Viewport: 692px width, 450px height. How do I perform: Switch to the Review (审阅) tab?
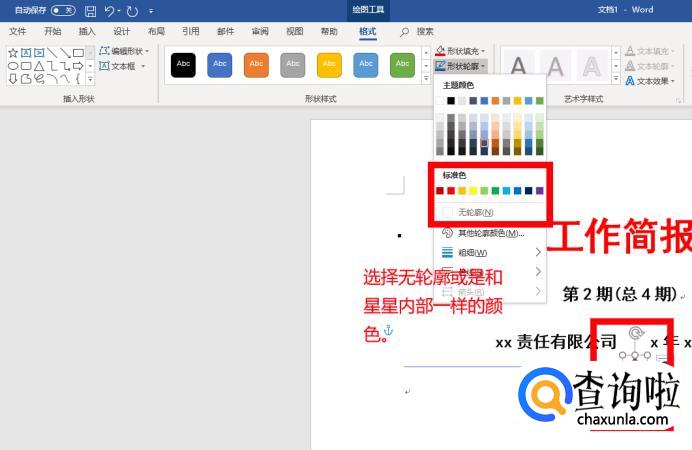260,31
